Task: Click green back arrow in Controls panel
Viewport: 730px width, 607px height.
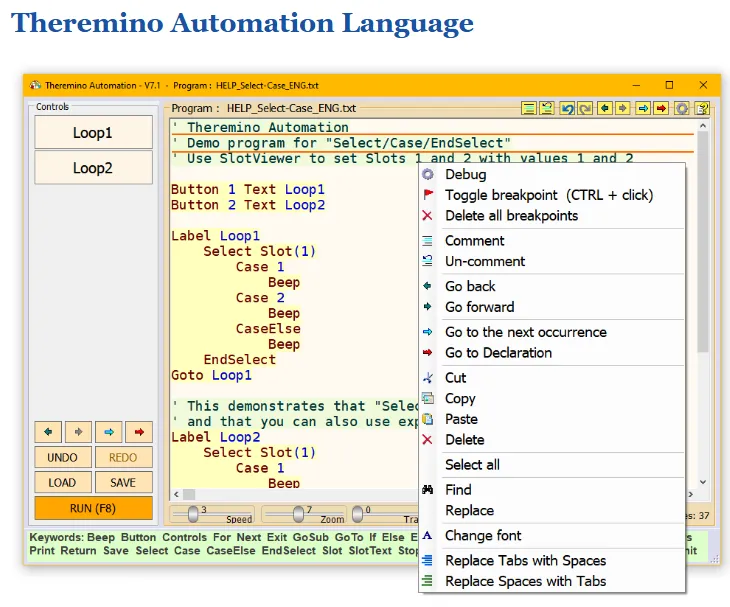Action: [48, 432]
